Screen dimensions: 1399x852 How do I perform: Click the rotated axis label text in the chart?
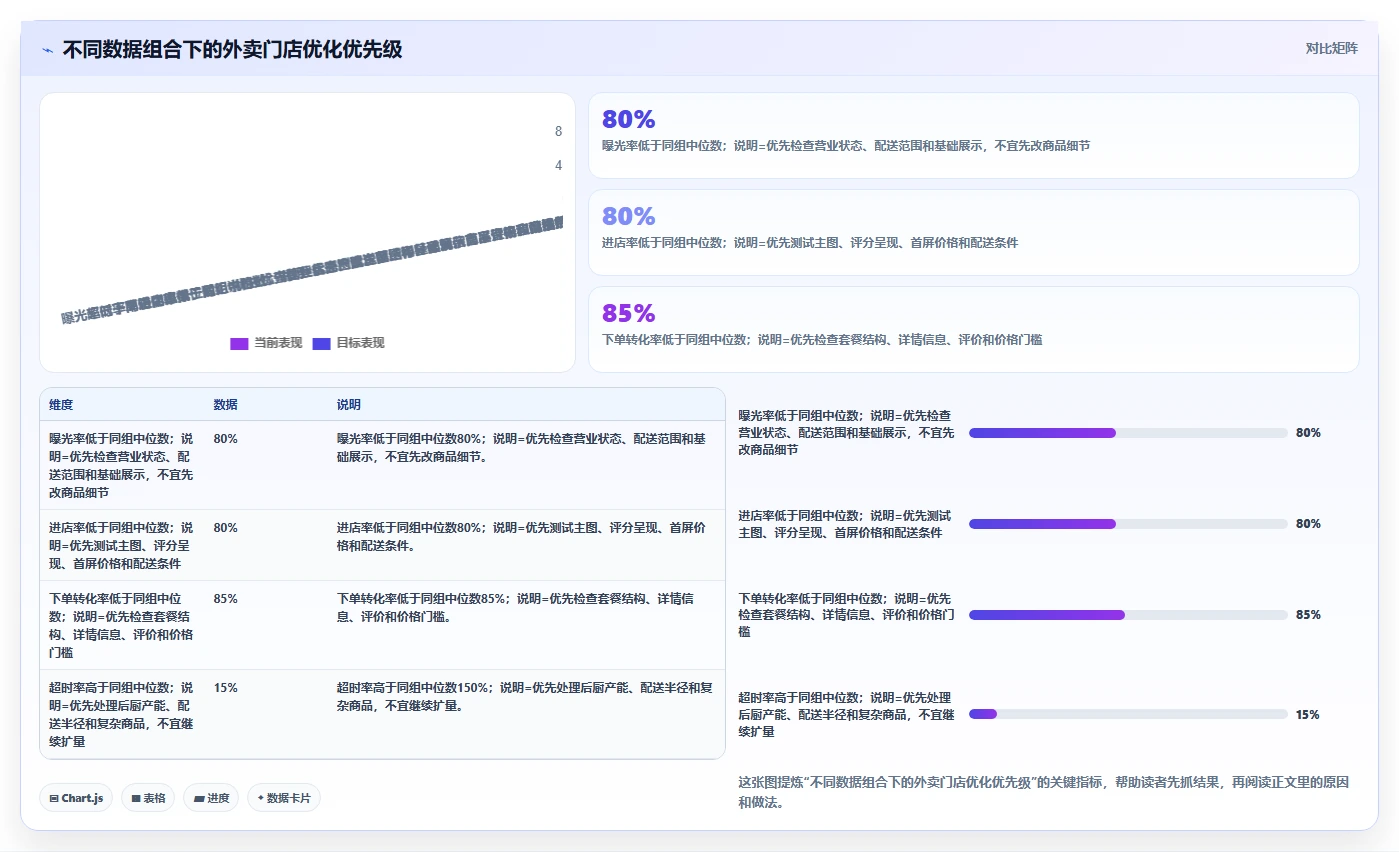click(312, 270)
